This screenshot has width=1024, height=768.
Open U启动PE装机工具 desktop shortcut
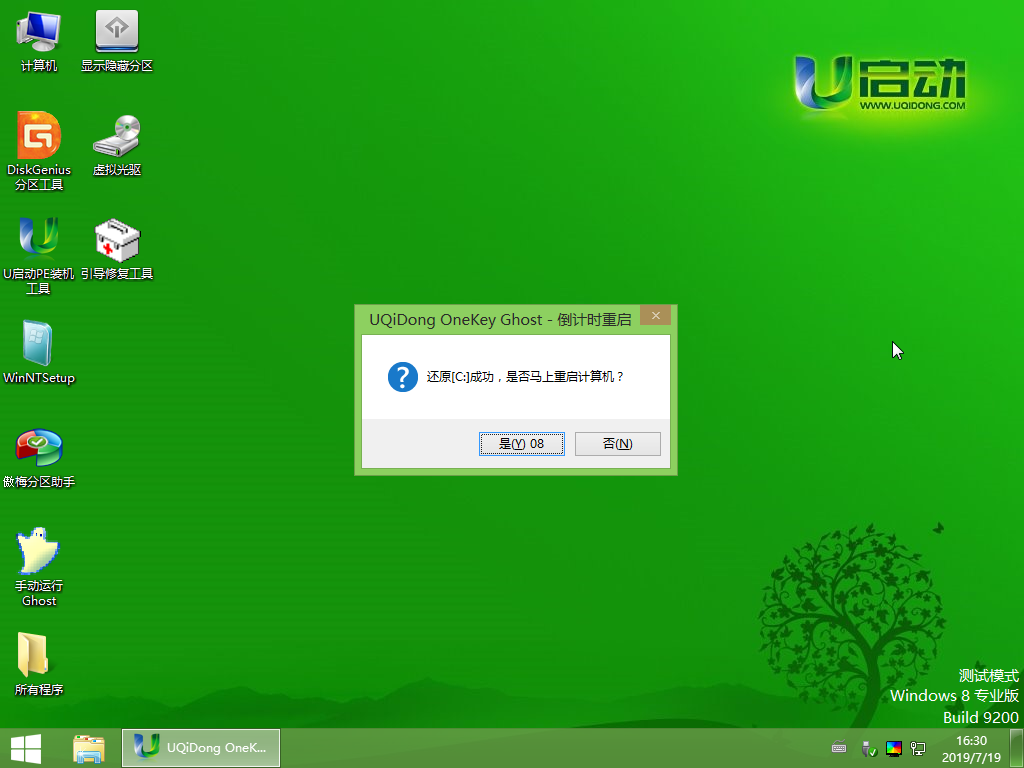click(39, 255)
